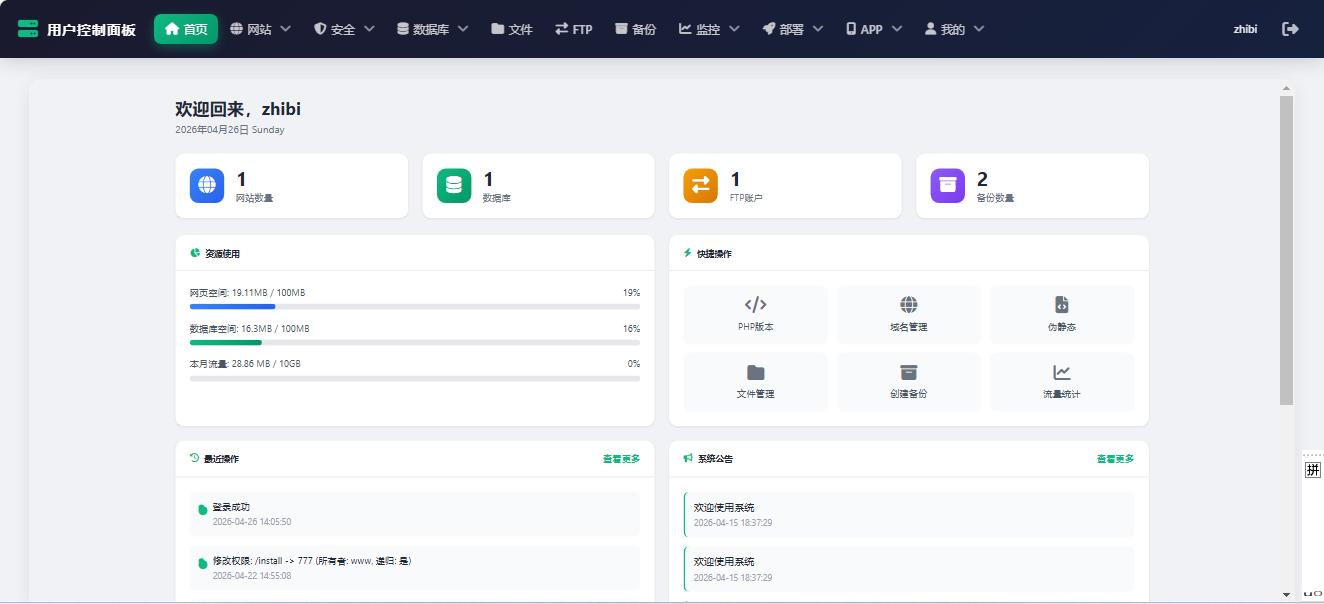The height and width of the screenshot is (604, 1324).
Task: Click the code file icon above 伪静态
Action: [x=1062, y=305]
